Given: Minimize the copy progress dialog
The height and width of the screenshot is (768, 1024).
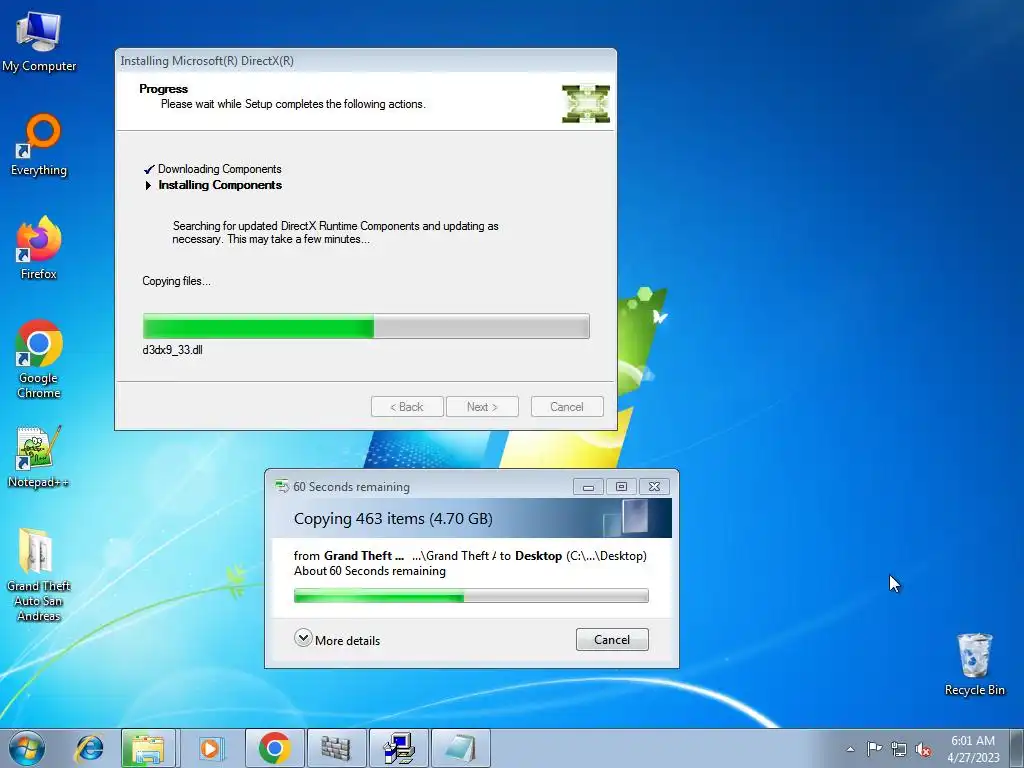Looking at the screenshot, I should tap(588, 487).
